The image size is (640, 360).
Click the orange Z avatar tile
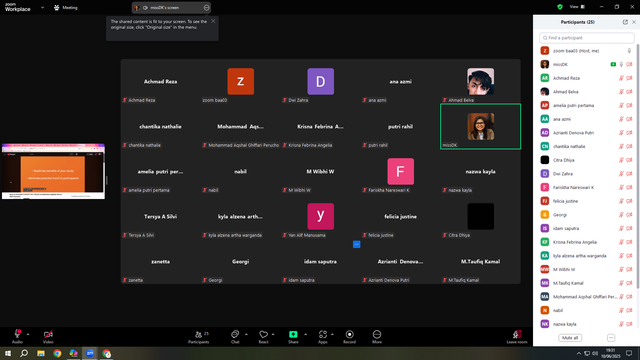click(x=240, y=81)
